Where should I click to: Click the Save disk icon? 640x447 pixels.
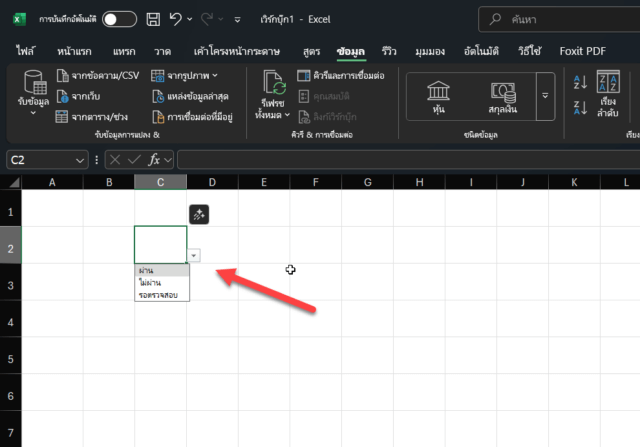(x=153, y=19)
